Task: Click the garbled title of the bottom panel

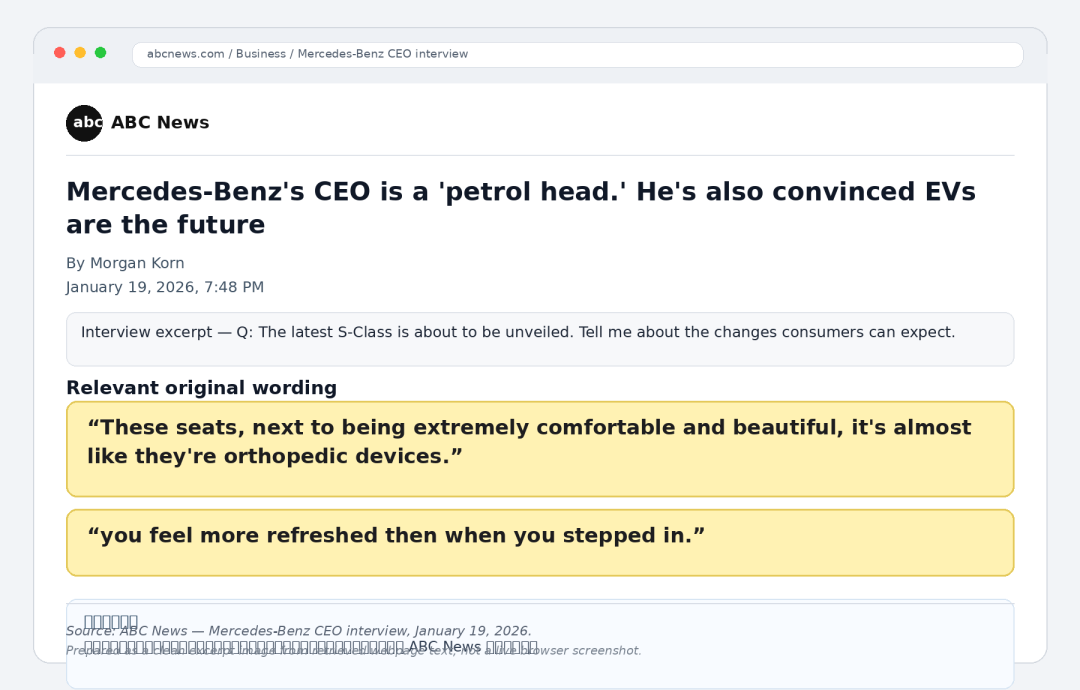Action: point(111,621)
